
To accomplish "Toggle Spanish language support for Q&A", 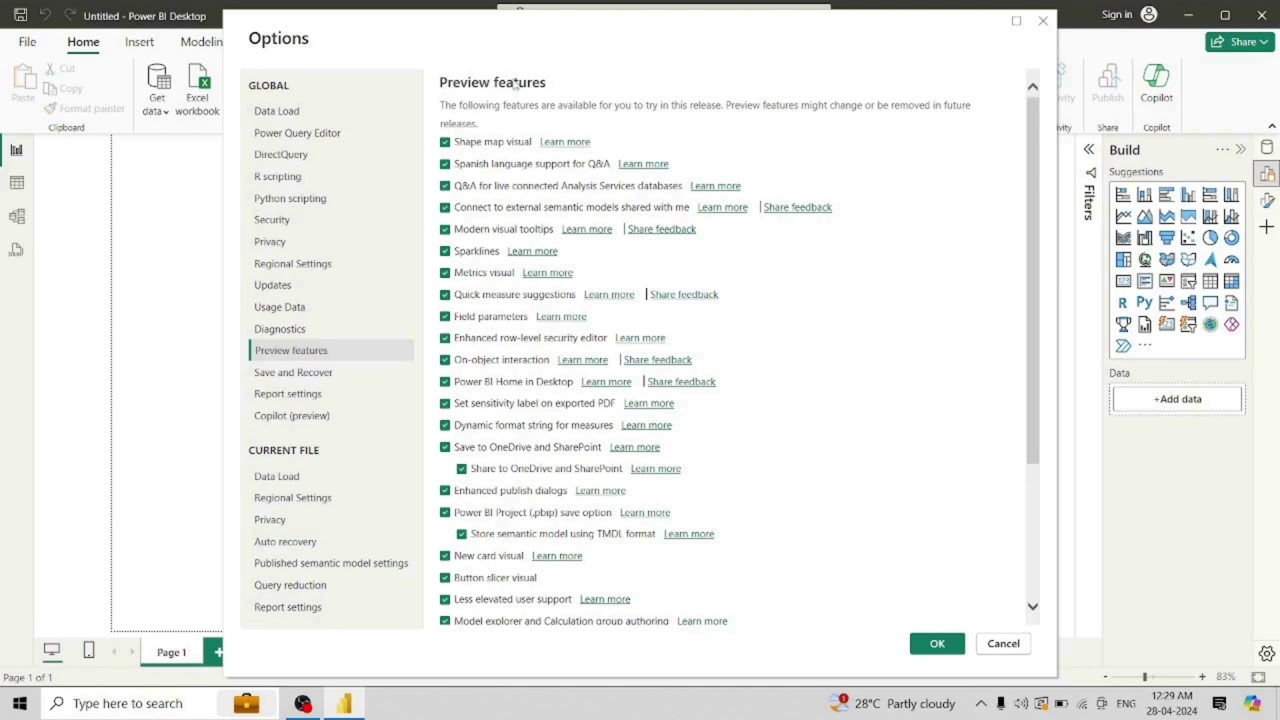I will click(445, 164).
